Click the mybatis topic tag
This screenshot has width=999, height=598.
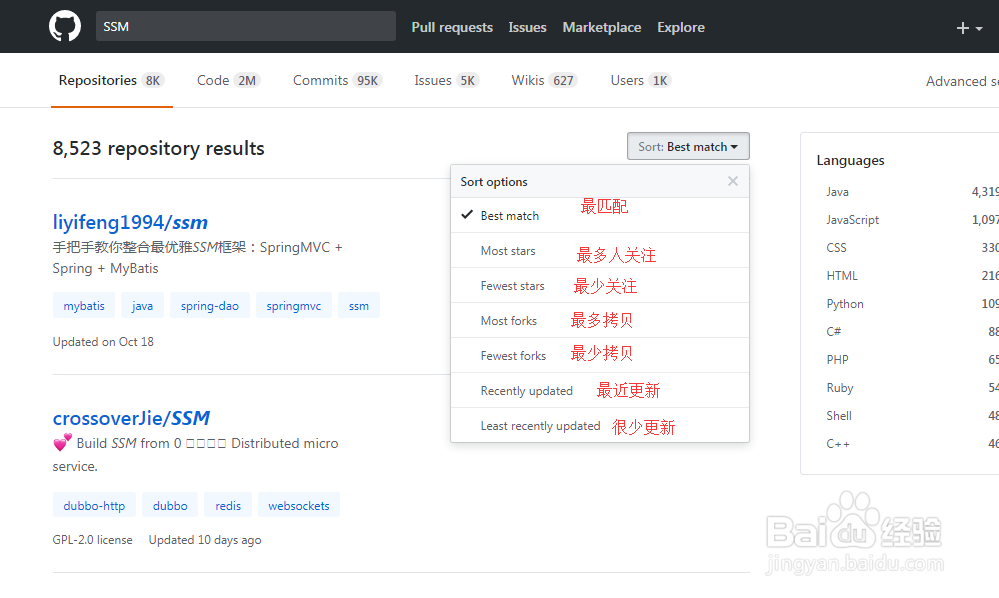pyautogui.click(x=84, y=306)
